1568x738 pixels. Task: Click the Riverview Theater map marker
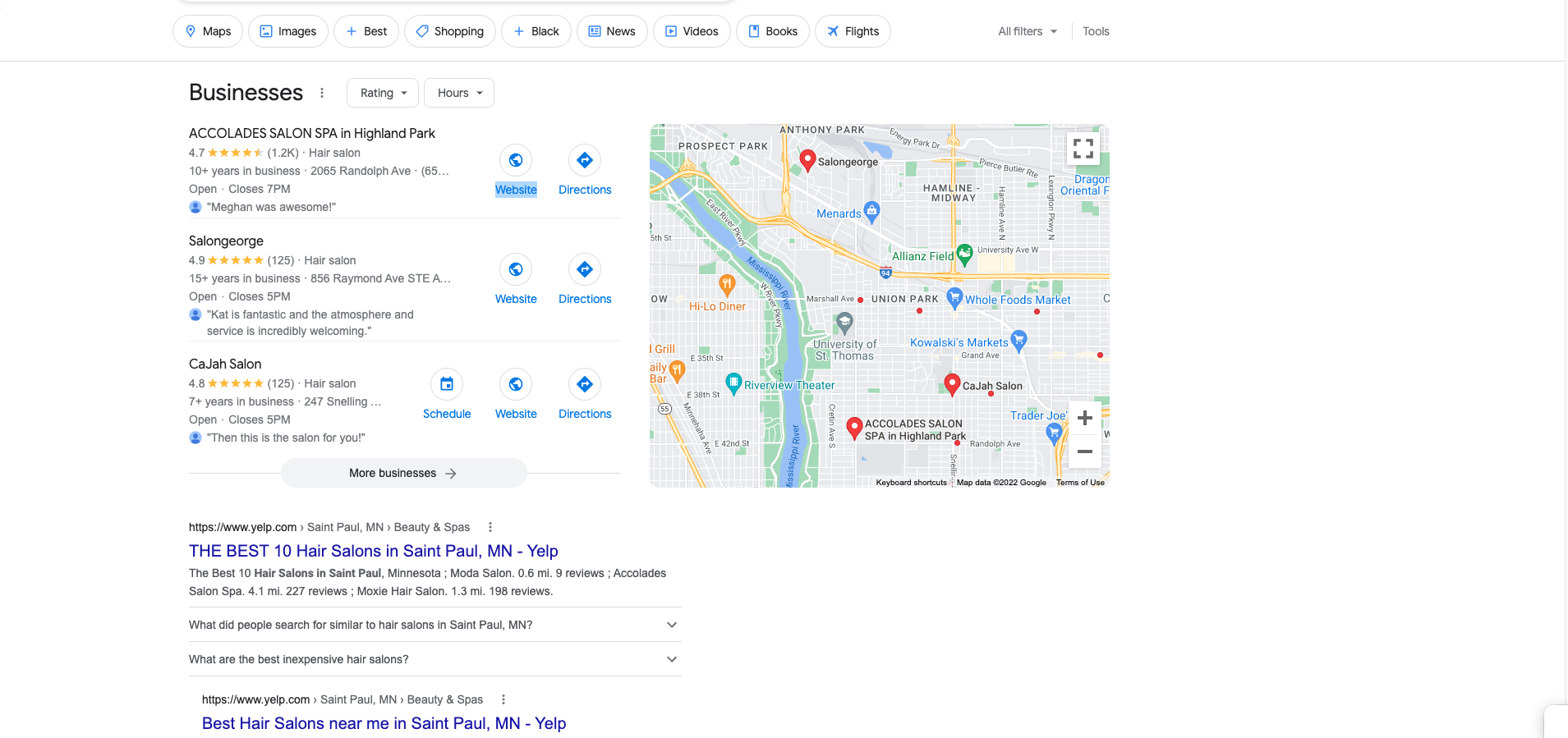point(733,383)
